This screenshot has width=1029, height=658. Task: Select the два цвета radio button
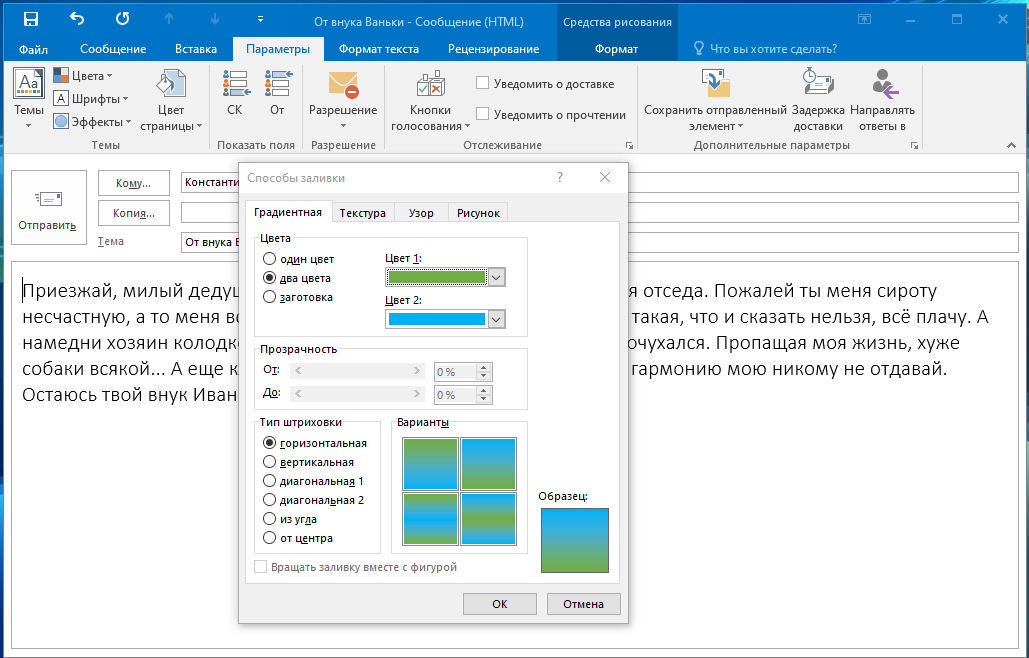269,278
